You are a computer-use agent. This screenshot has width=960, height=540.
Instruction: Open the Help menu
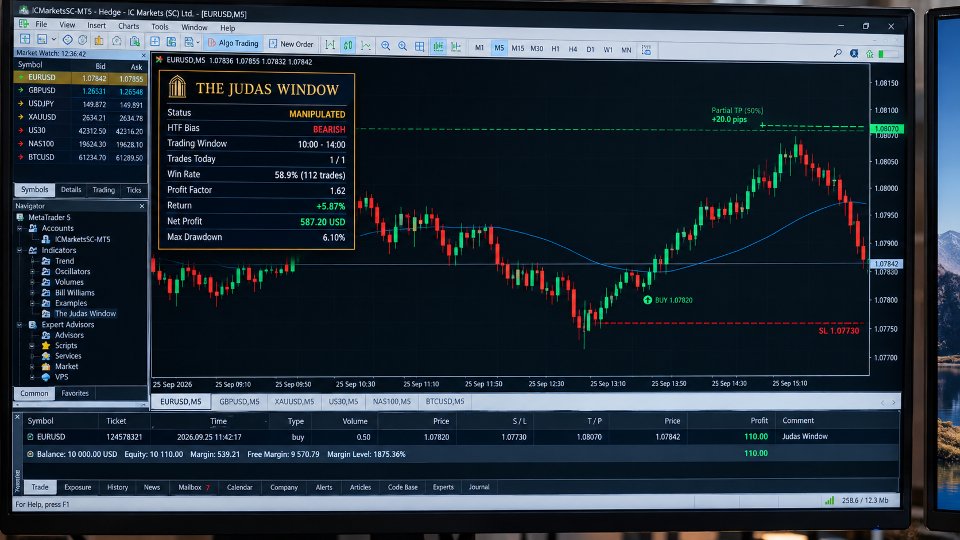pyautogui.click(x=228, y=28)
